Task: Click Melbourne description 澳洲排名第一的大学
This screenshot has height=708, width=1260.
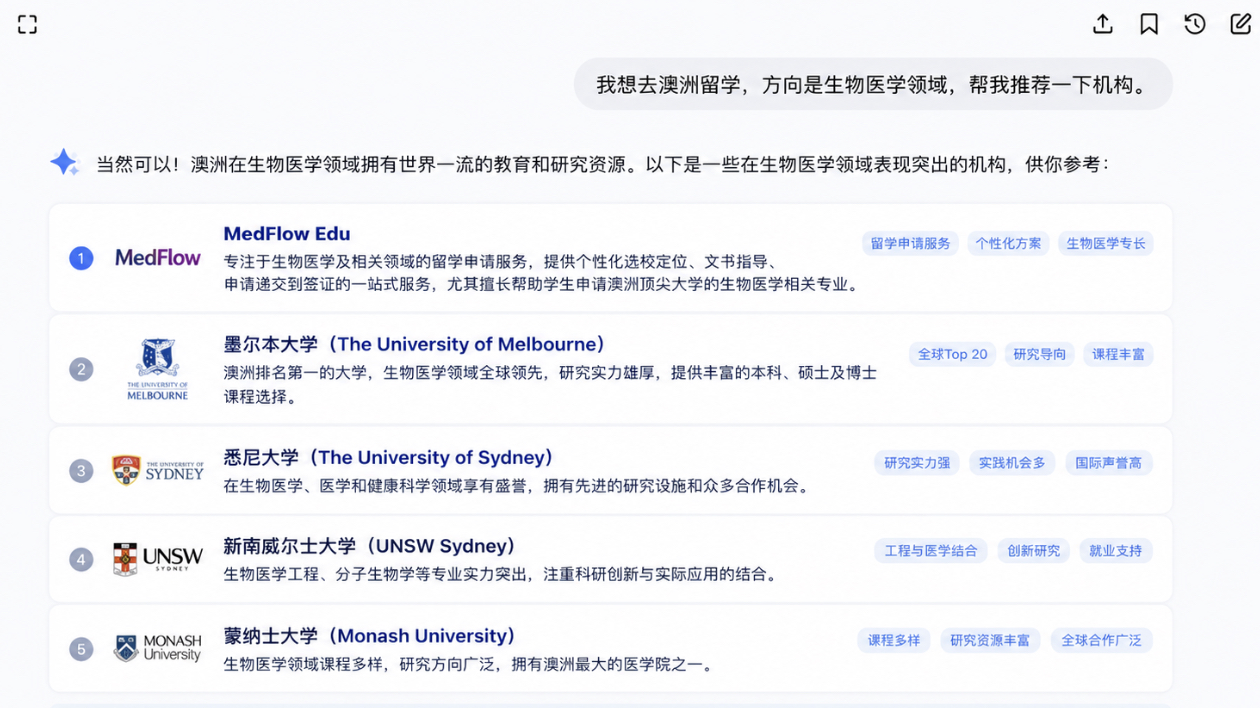Action: coord(550,384)
